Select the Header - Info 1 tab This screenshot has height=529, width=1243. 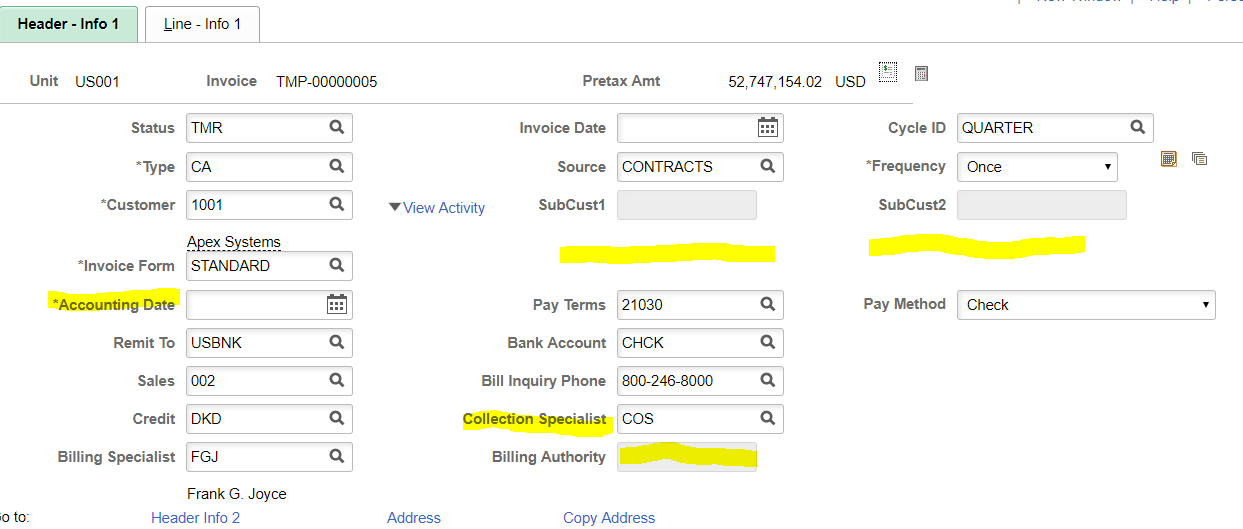pos(69,24)
